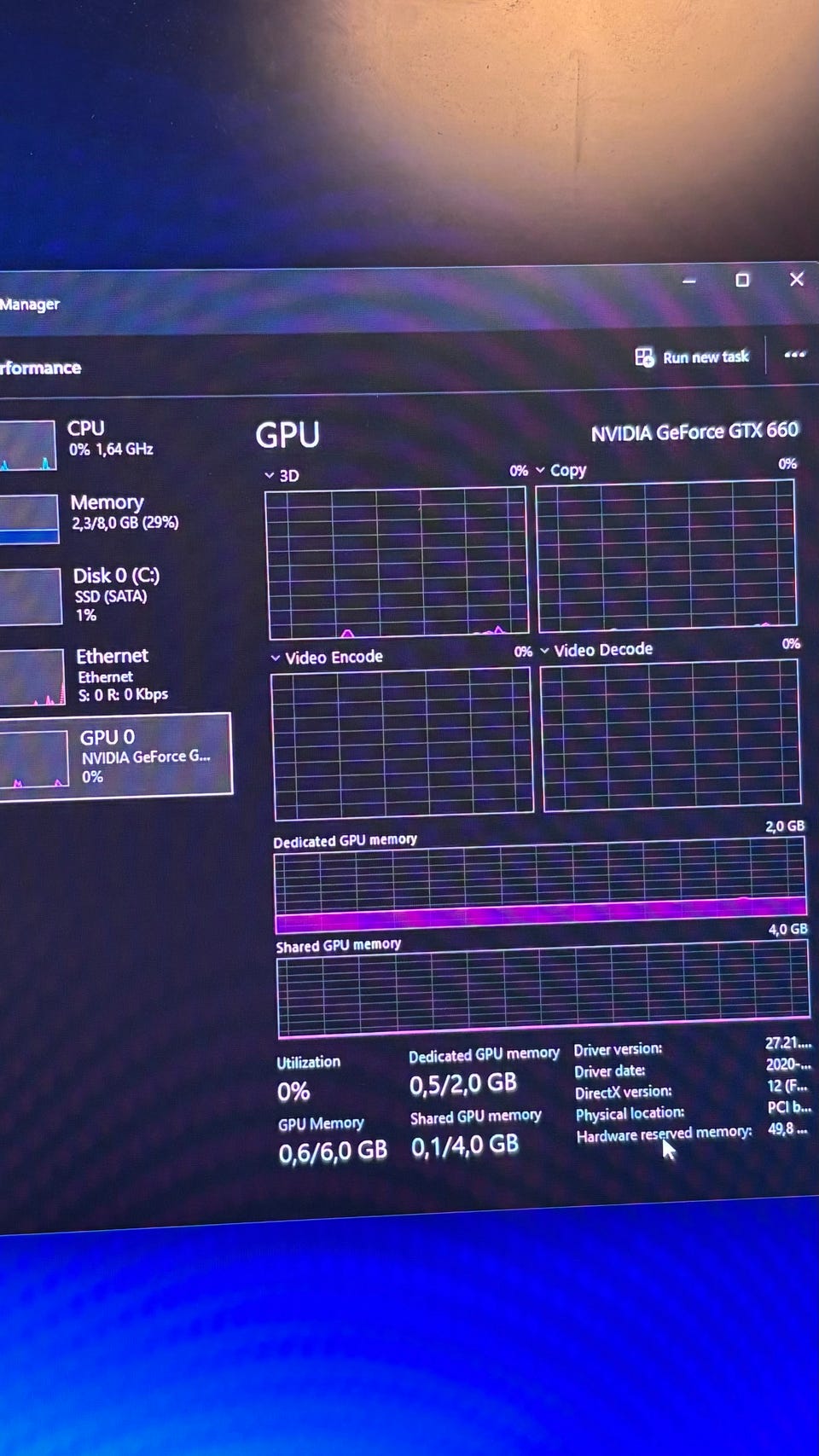
Task: Open the Video Encode engine dropdown
Action: tap(276, 658)
